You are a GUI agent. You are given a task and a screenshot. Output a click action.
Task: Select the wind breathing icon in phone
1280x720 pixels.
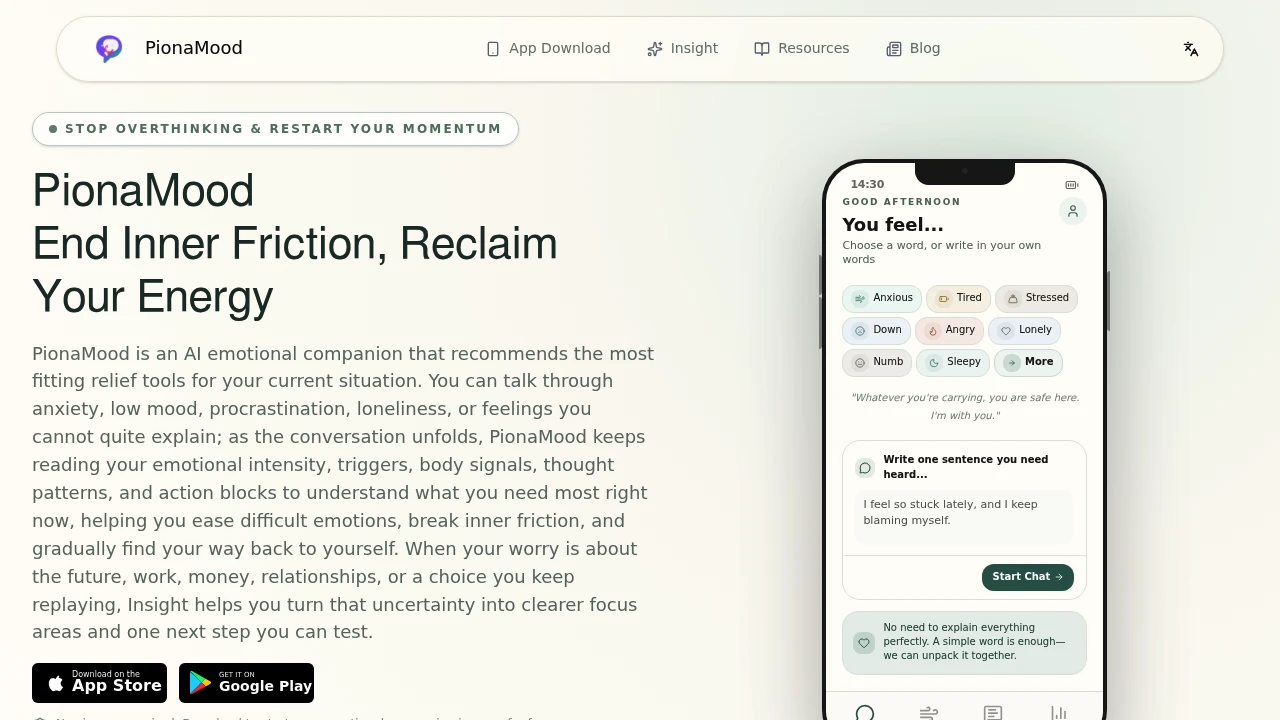(929, 712)
